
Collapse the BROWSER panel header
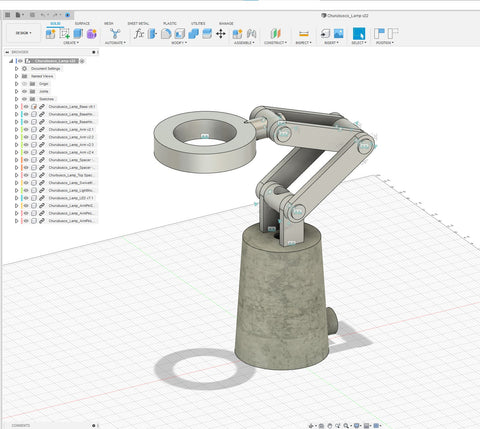(x=7, y=52)
